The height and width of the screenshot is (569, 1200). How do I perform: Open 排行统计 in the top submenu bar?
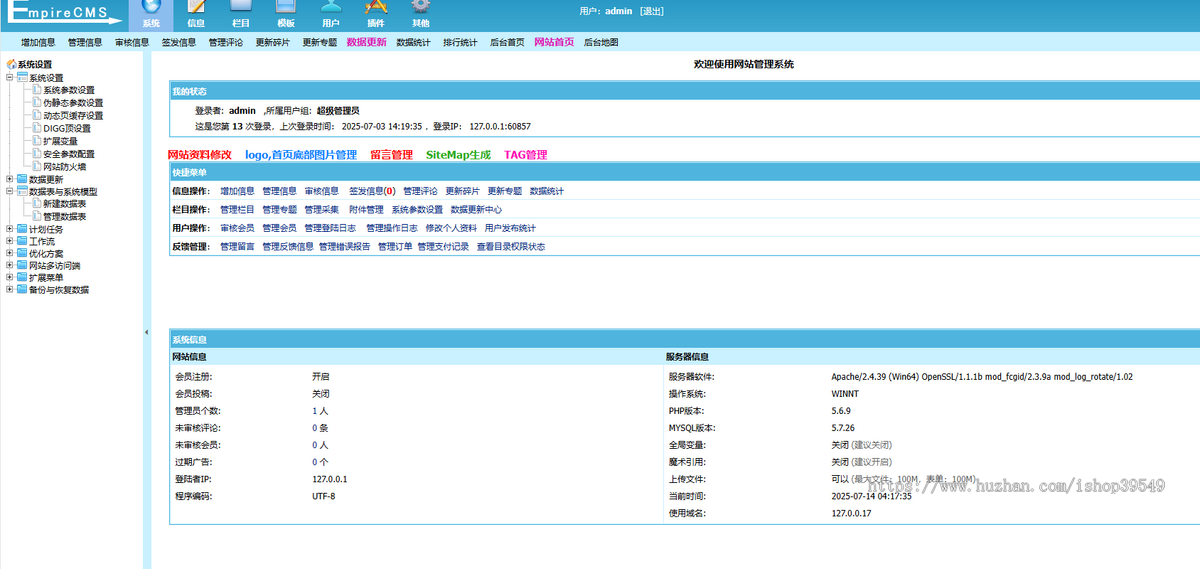coord(460,43)
